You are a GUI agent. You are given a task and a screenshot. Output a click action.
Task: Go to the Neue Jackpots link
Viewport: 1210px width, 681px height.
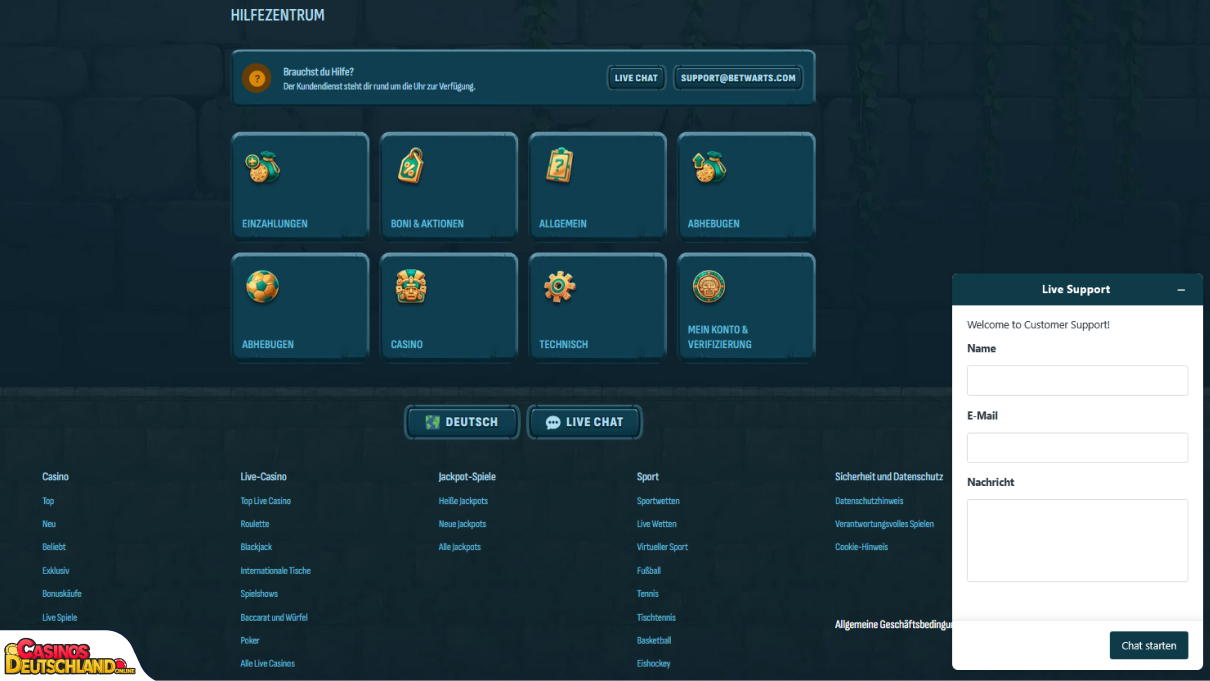(x=463, y=524)
